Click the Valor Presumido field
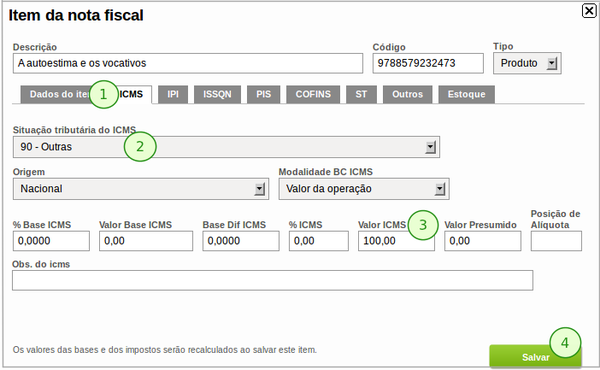The height and width of the screenshot is (370, 600). (483, 241)
